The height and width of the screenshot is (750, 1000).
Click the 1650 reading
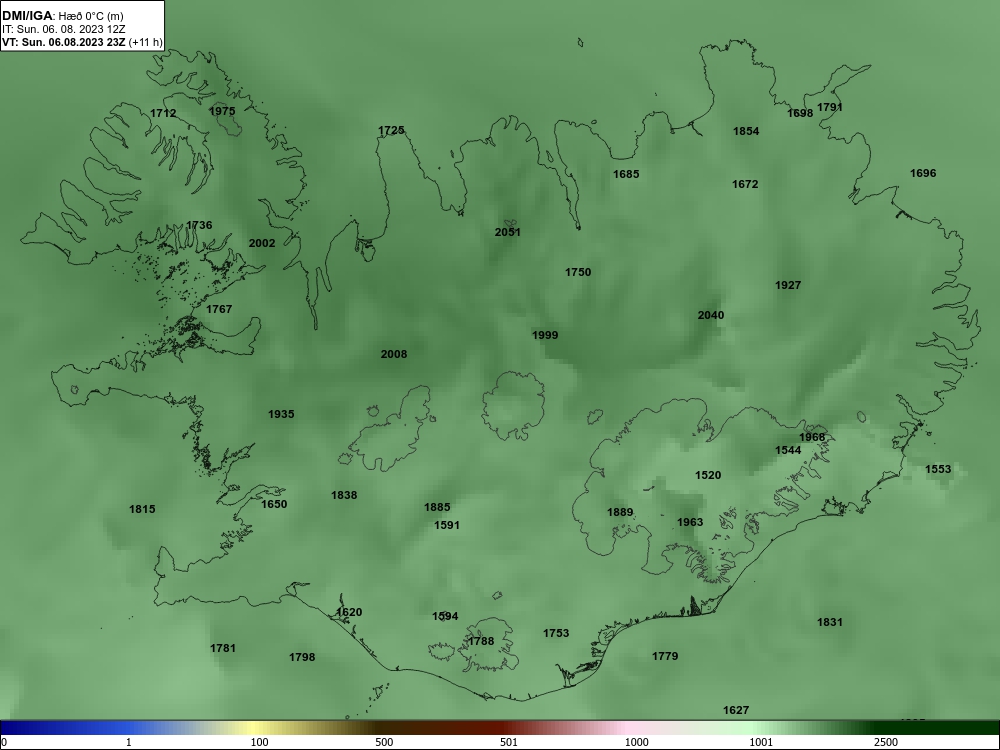(x=274, y=504)
